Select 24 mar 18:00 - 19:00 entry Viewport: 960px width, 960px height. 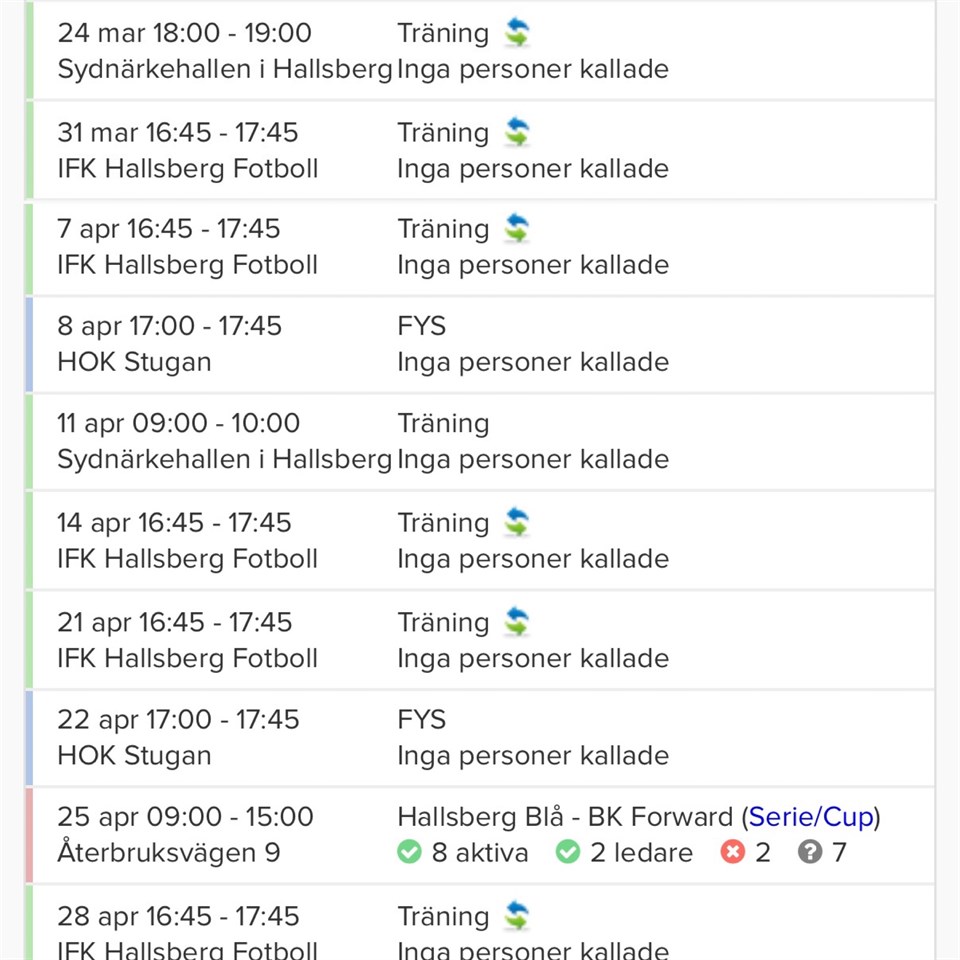(184, 33)
